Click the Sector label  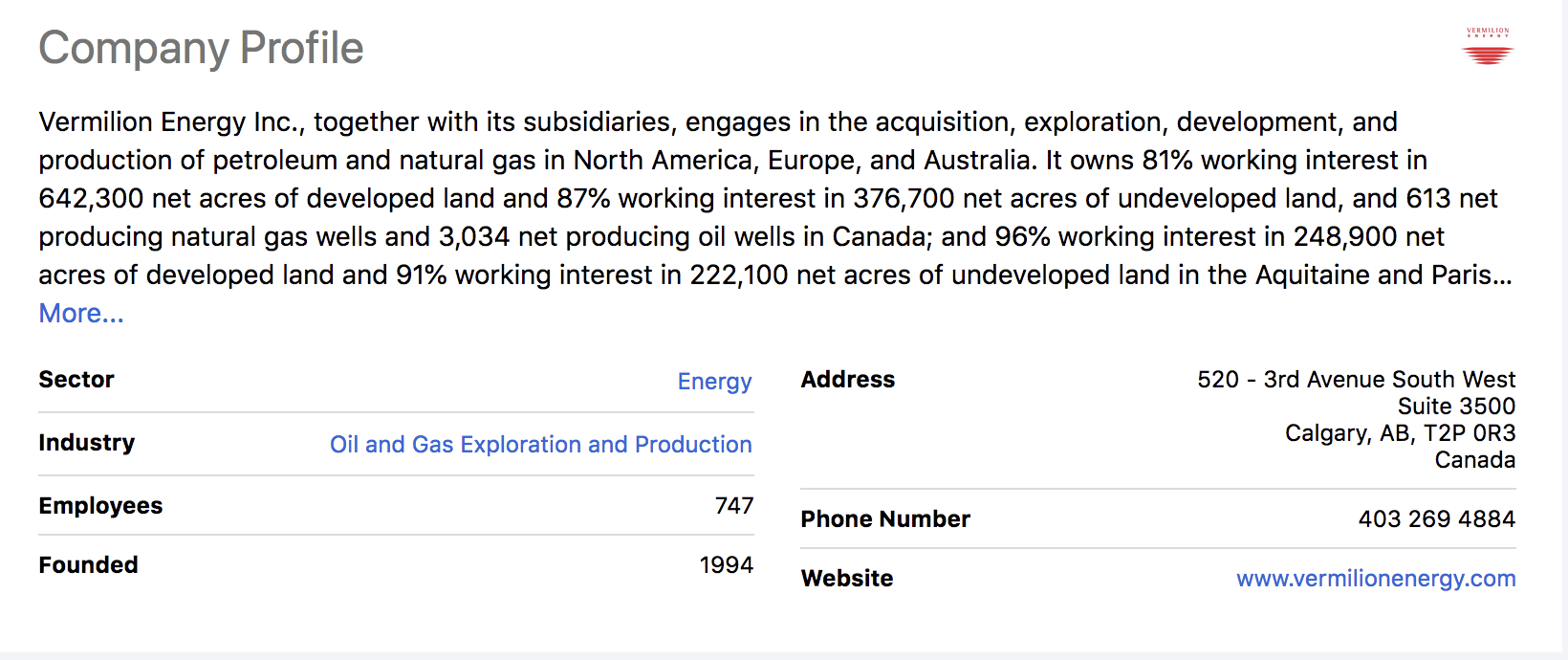tap(76, 380)
